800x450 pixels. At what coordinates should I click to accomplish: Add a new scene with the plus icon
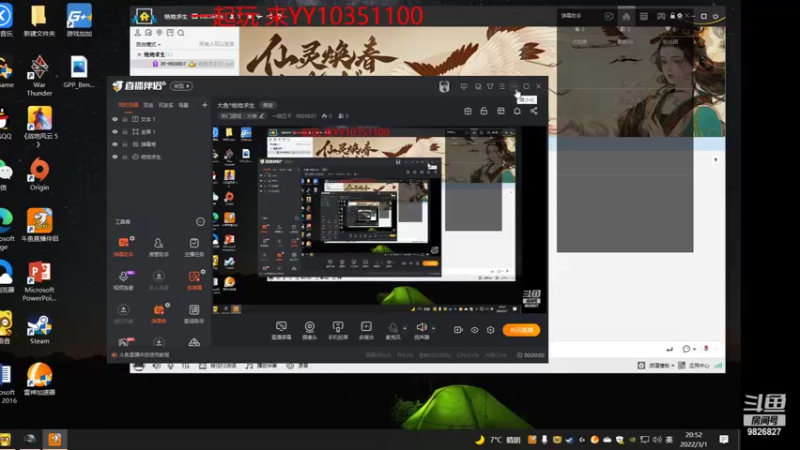coord(205,105)
